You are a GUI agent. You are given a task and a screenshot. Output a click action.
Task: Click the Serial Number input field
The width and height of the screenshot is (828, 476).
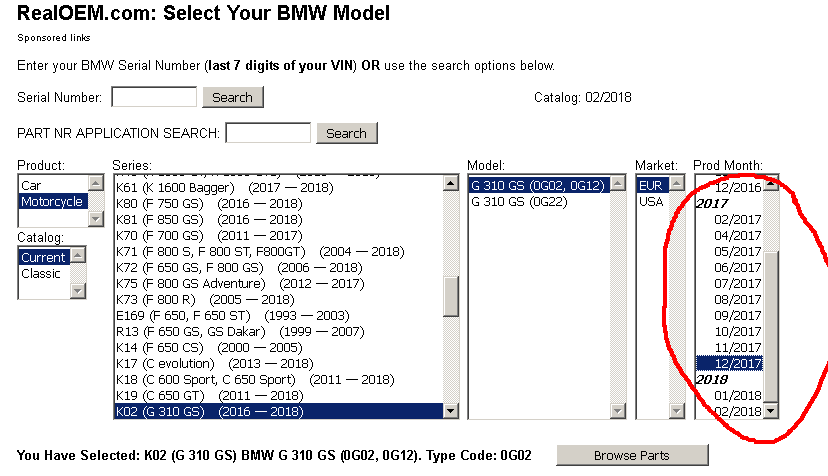click(x=154, y=97)
